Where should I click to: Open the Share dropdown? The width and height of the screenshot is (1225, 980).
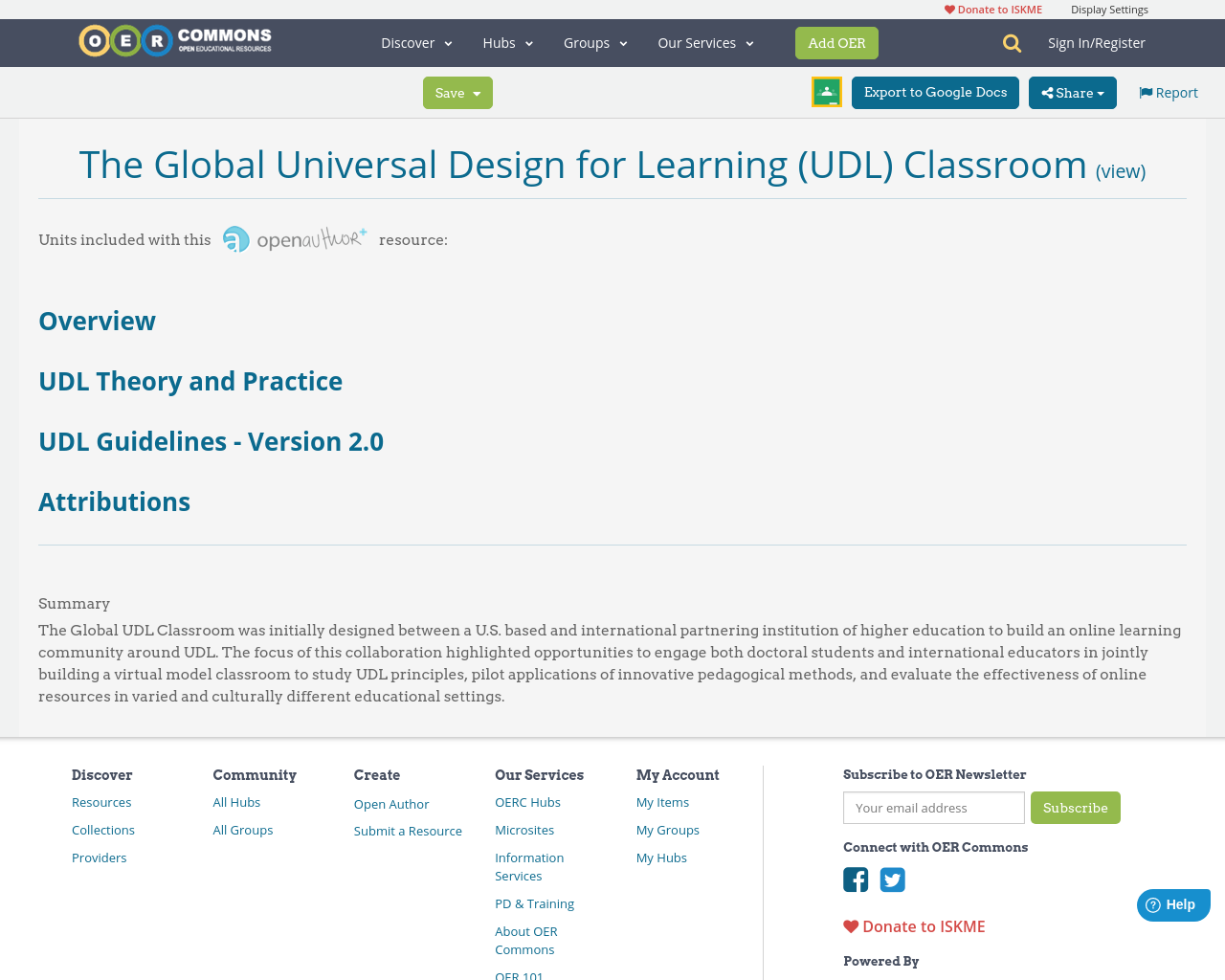click(x=1072, y=92)
